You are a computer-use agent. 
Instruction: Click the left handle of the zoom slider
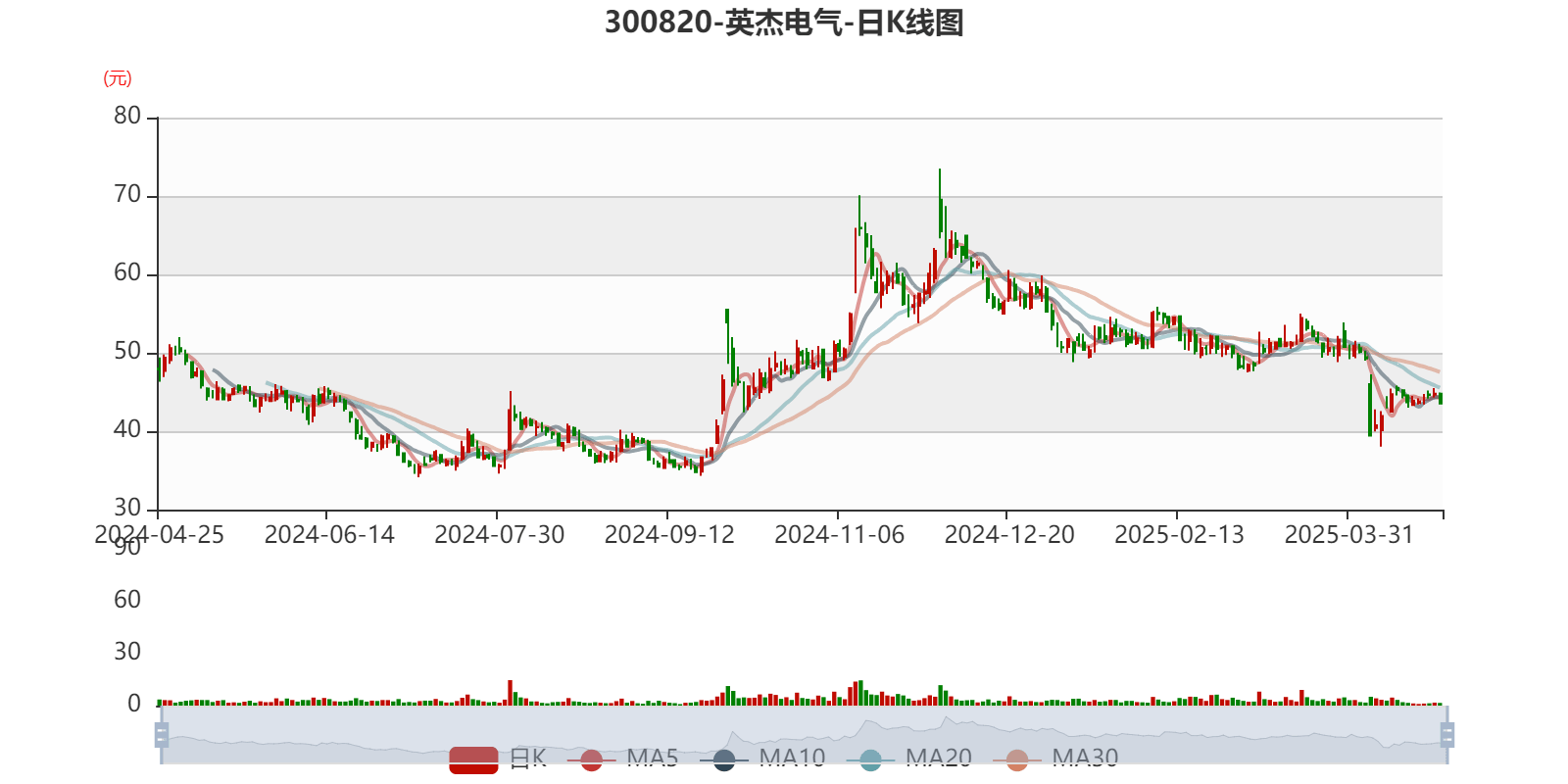162,734
